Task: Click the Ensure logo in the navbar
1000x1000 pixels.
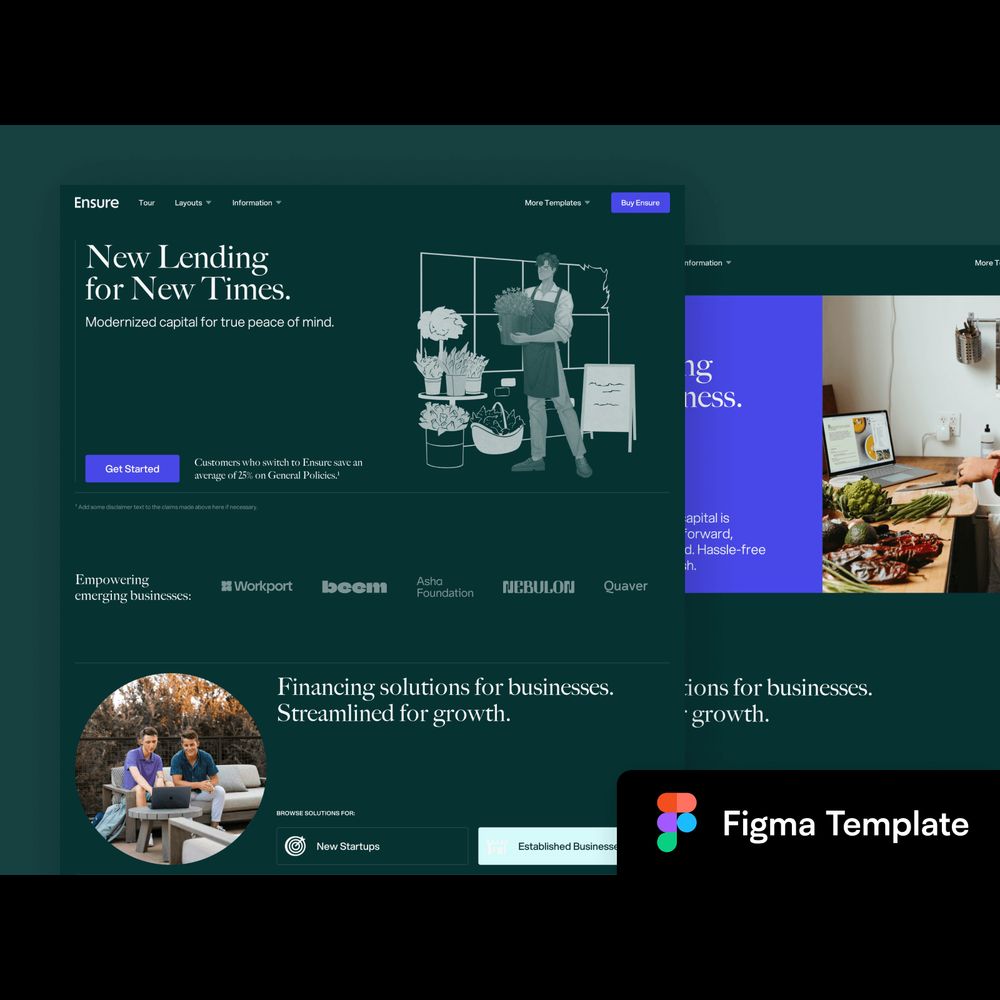Action: tap(96, 203)
